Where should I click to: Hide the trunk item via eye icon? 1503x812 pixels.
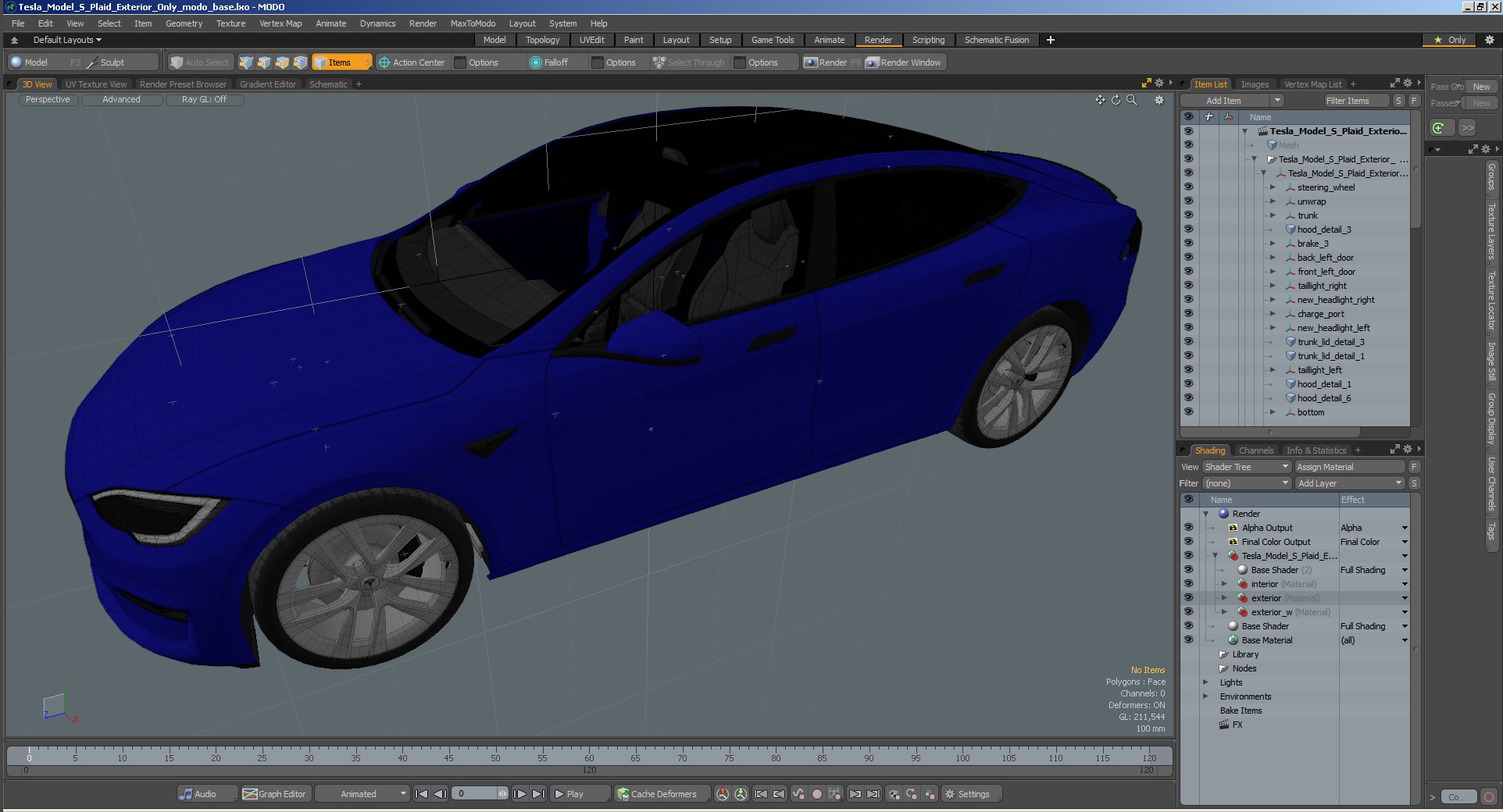1188,215
